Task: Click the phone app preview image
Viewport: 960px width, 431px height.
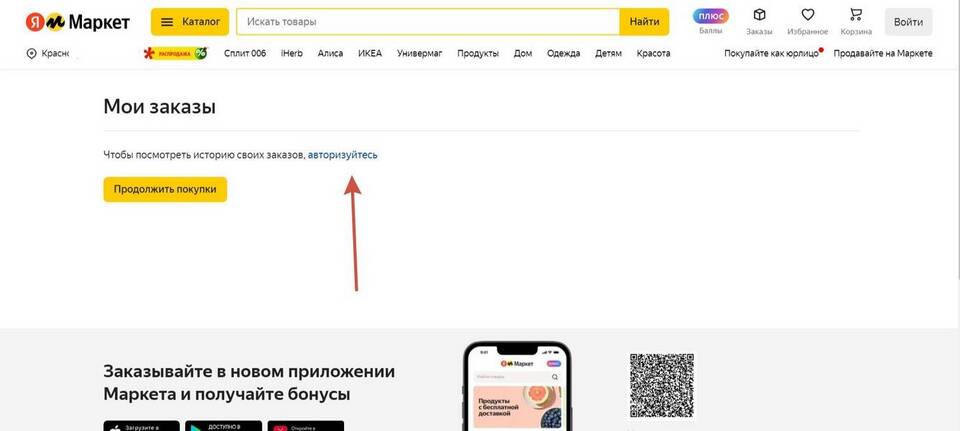Action: click(517, 386)
